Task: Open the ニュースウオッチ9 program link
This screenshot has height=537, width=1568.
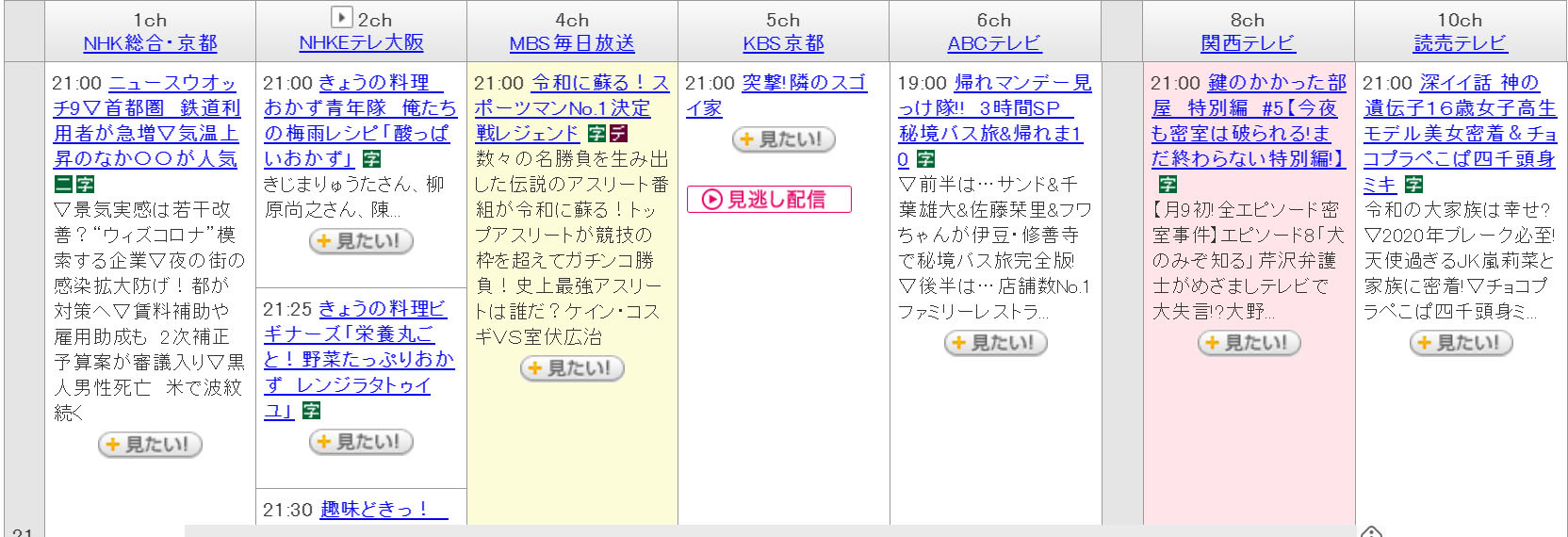Action: [147, 121]
